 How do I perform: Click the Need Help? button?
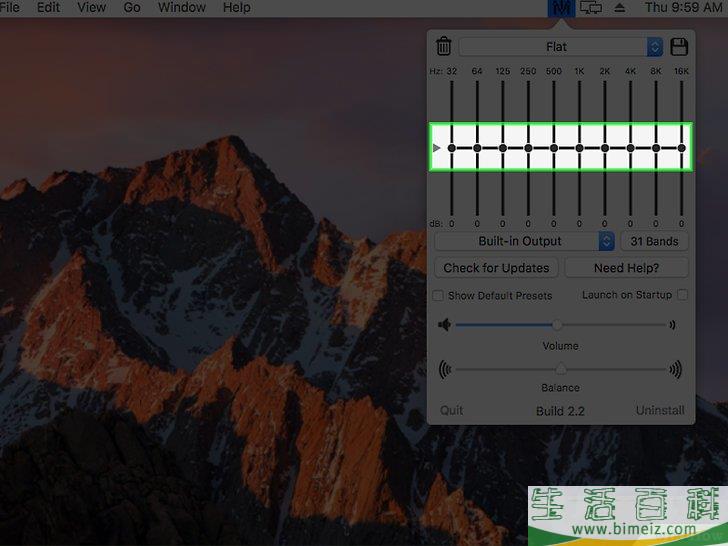626,268
